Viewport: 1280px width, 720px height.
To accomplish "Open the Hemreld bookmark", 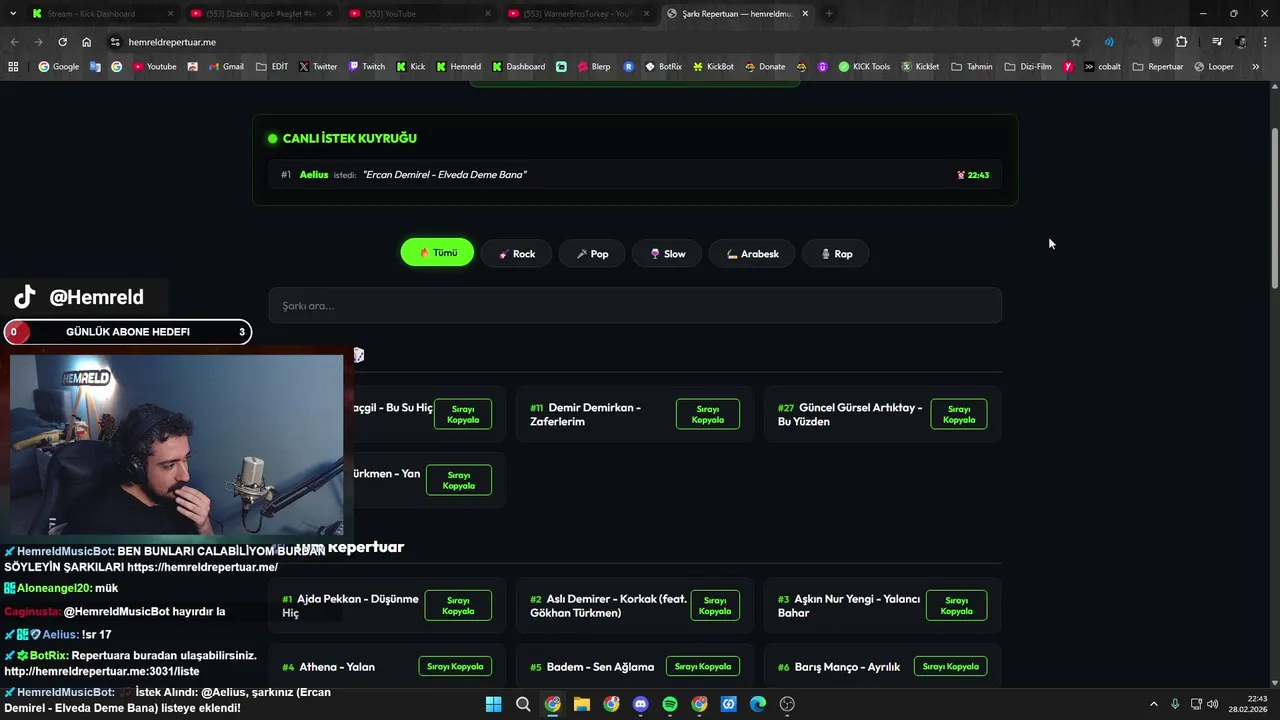I will (x=458, y=67).
